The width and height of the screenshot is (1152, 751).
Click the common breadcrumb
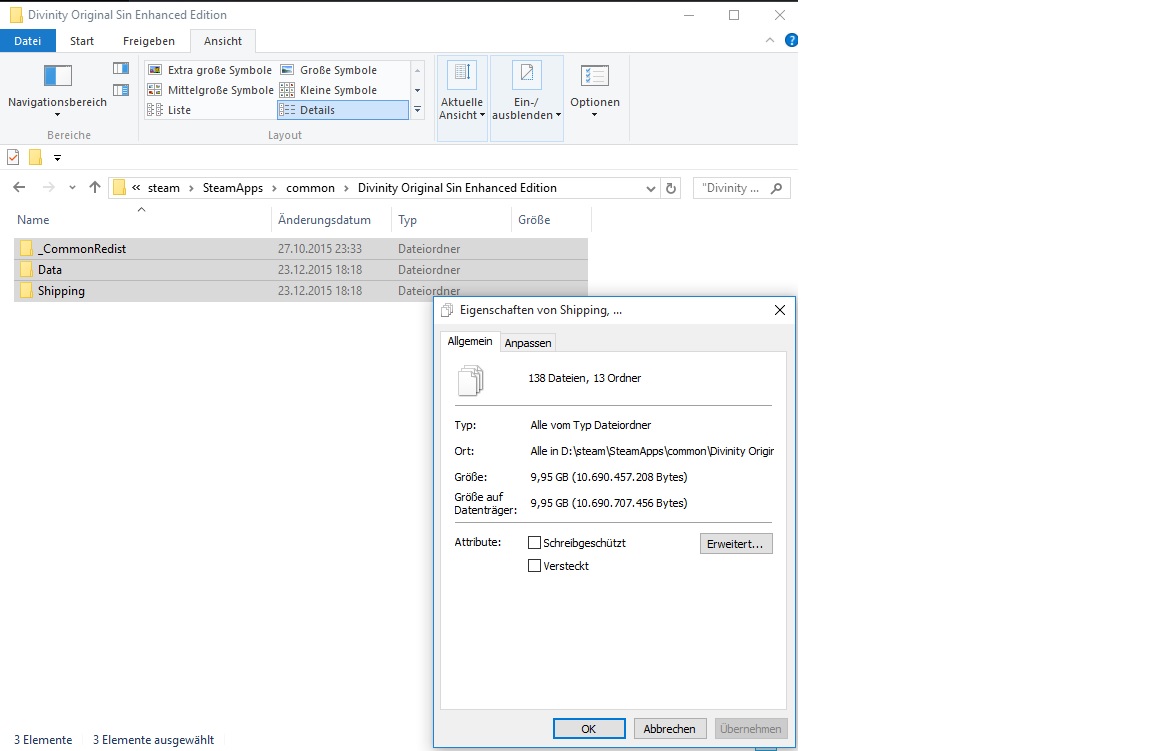310,188
